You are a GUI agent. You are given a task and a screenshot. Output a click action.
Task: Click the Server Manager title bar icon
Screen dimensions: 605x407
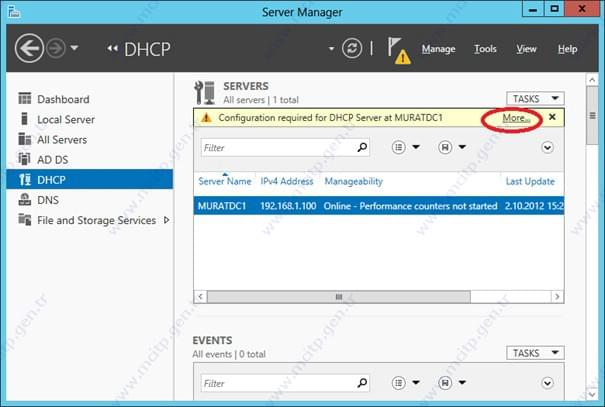[14, 12]
